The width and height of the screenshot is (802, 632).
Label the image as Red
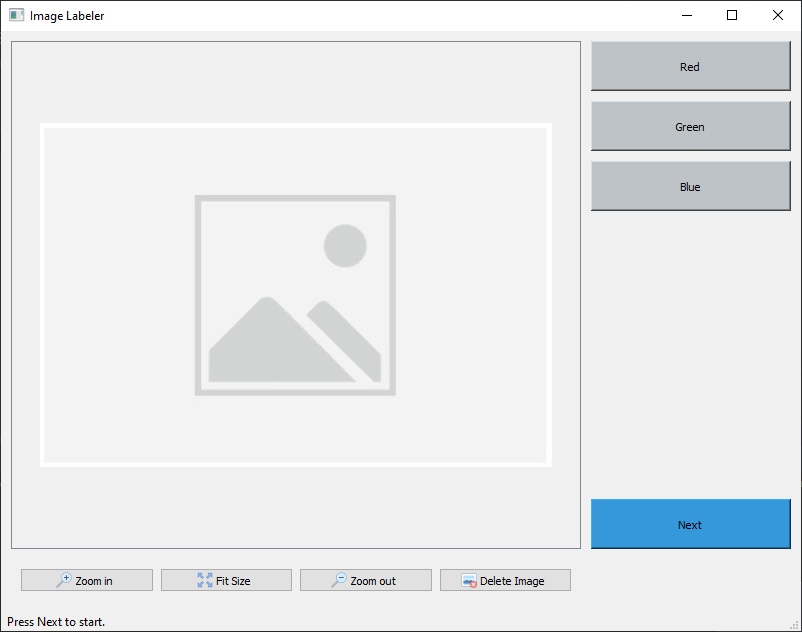tap(690, 66)
